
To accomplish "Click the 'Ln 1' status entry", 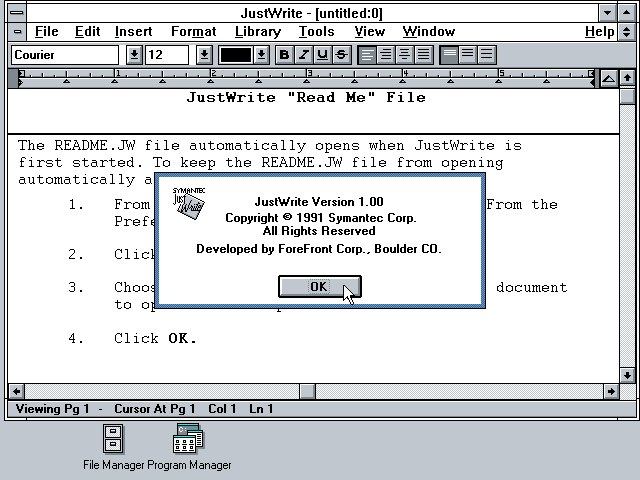I will (261, 409).
